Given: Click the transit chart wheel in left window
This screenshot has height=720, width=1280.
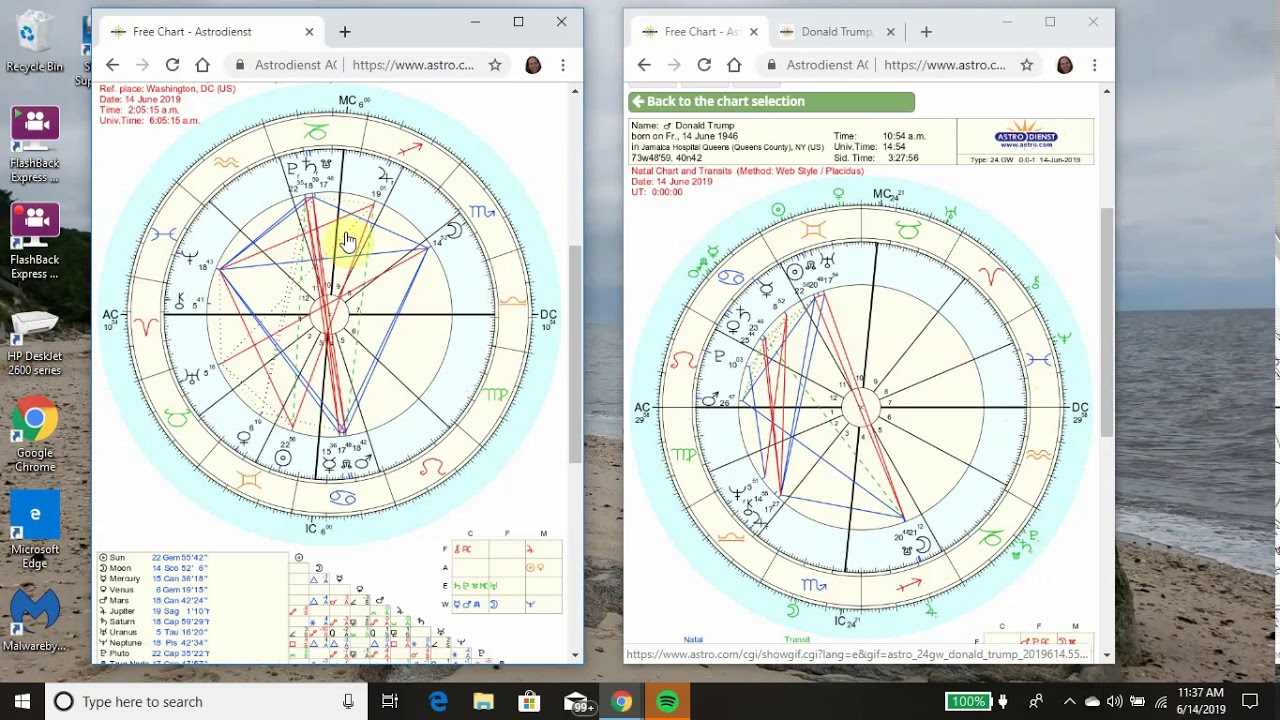Looking at the screenshot, I should (329, 315).
